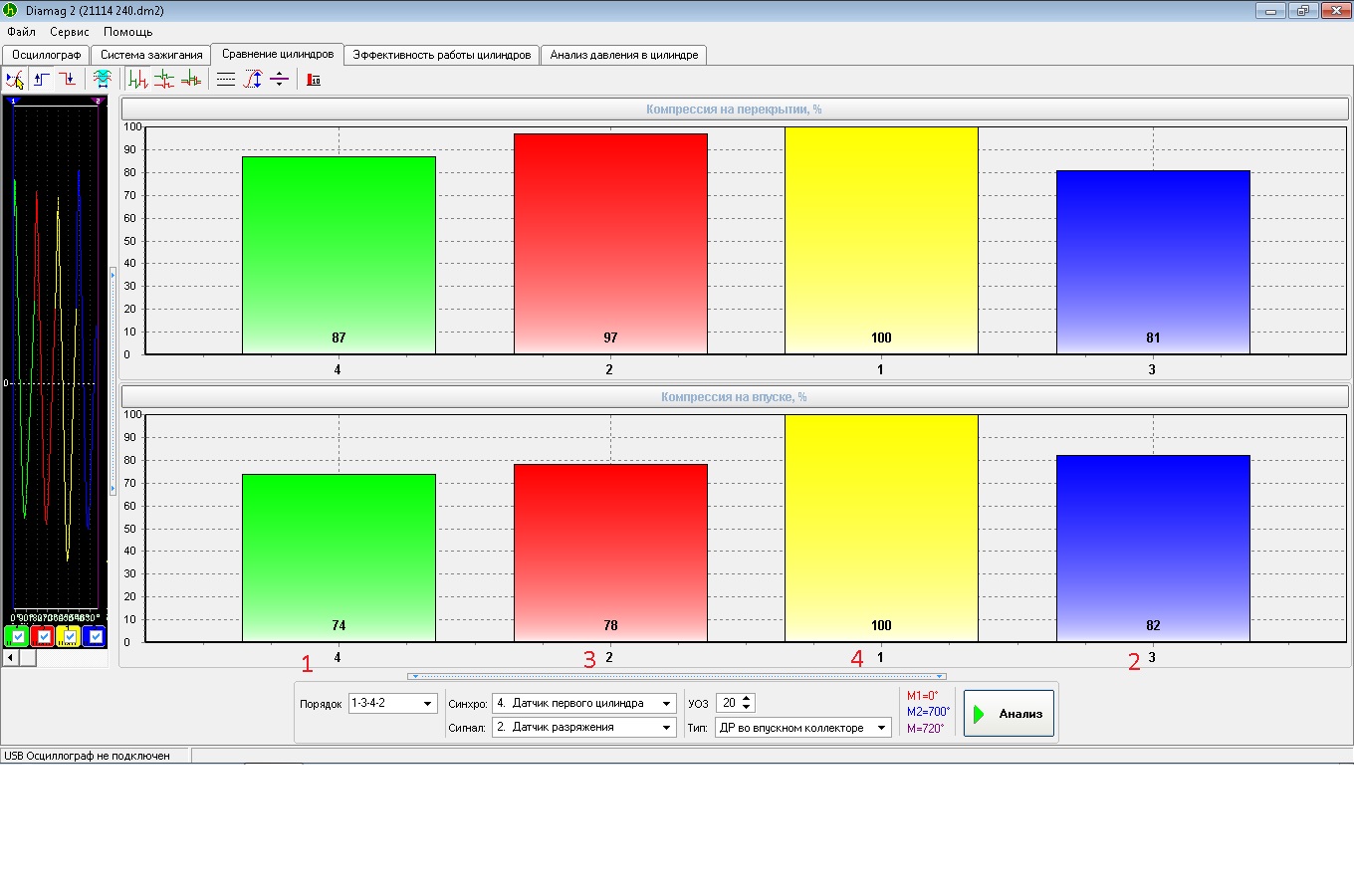Click the M1=0° marker readout
Image resolution: width=1354 pixels, height=896 pixels.
[x=923, y=696]
